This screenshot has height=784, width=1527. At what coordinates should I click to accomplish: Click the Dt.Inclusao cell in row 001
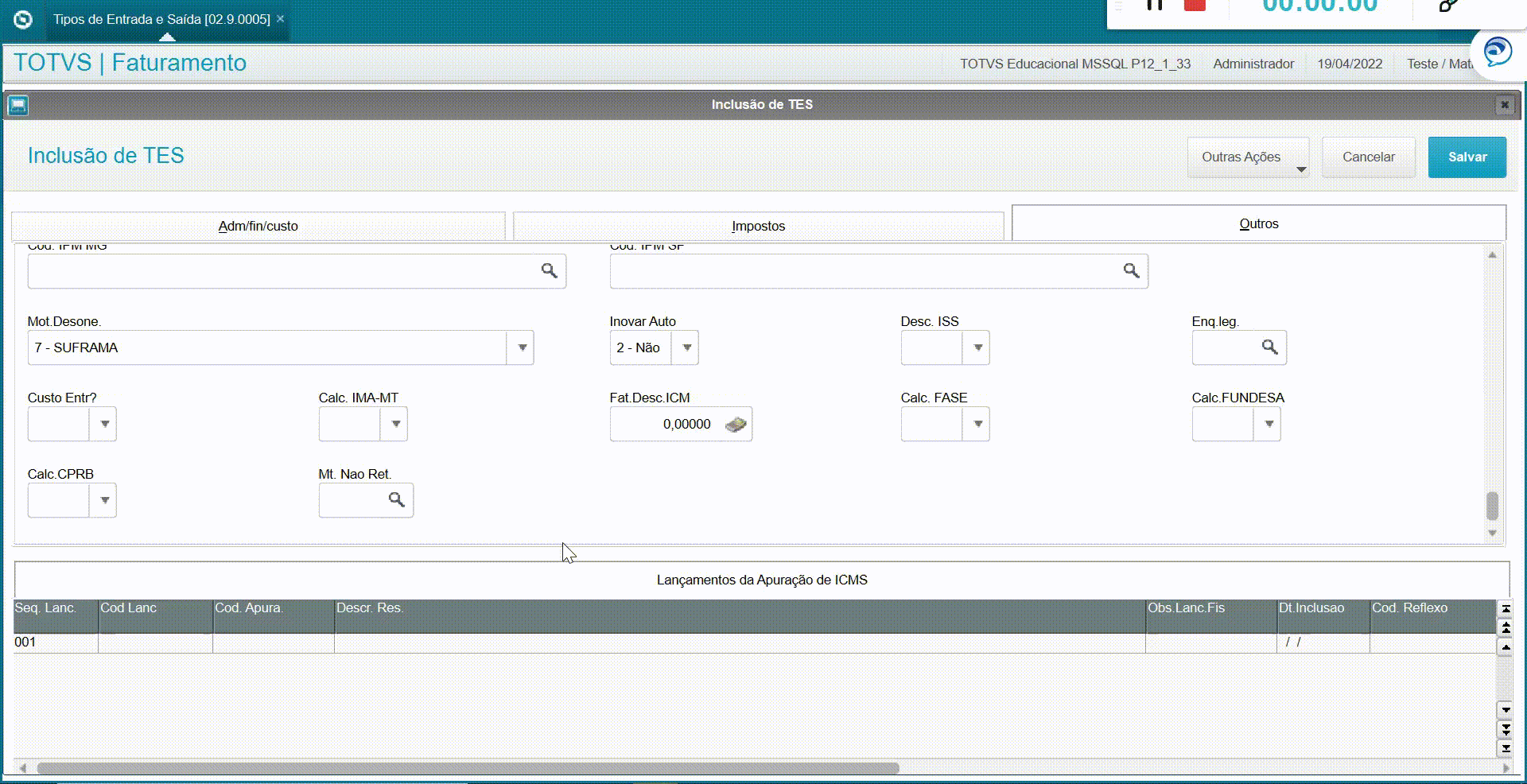pos(1323,642)
